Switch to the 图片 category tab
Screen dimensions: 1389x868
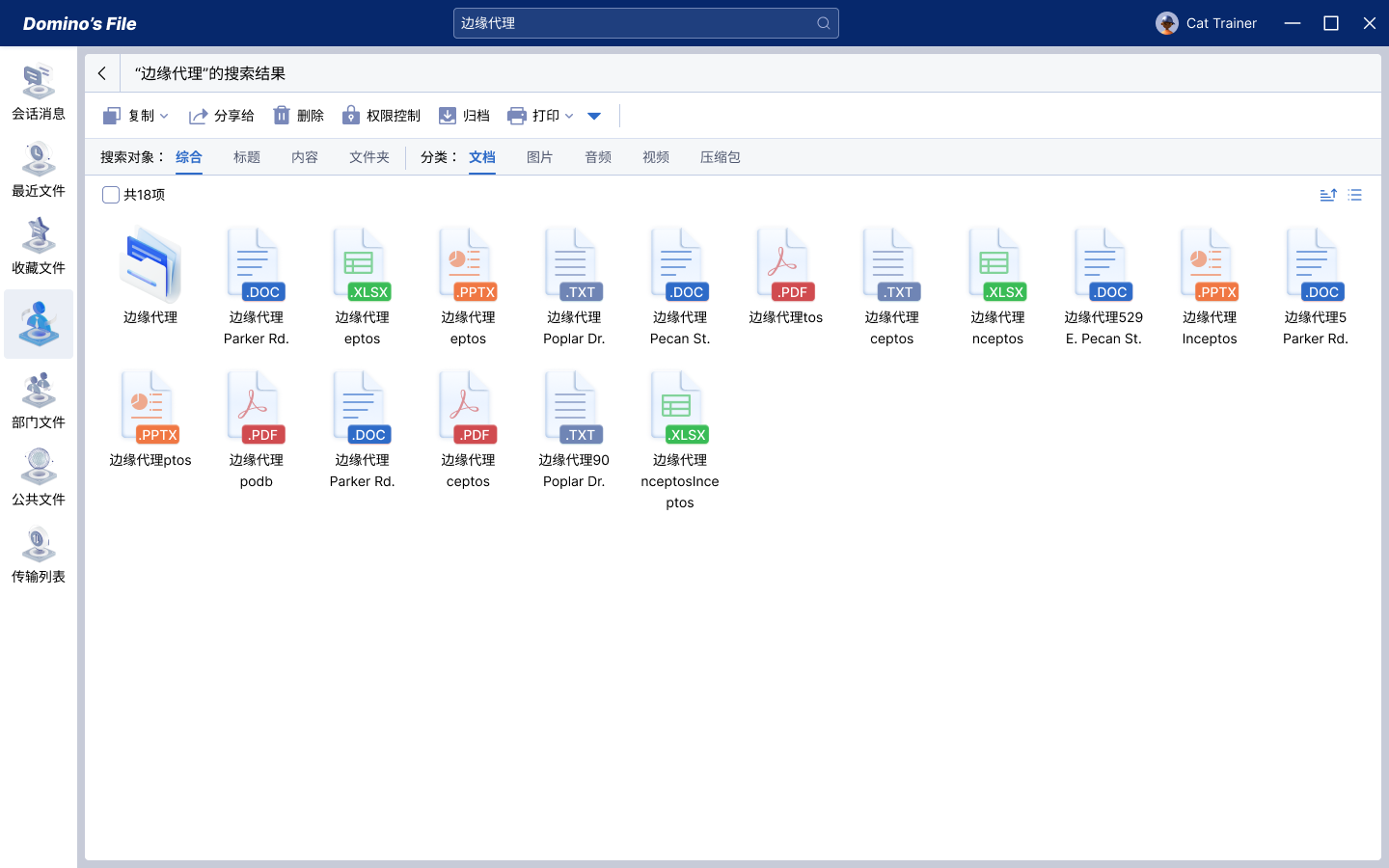539,157
